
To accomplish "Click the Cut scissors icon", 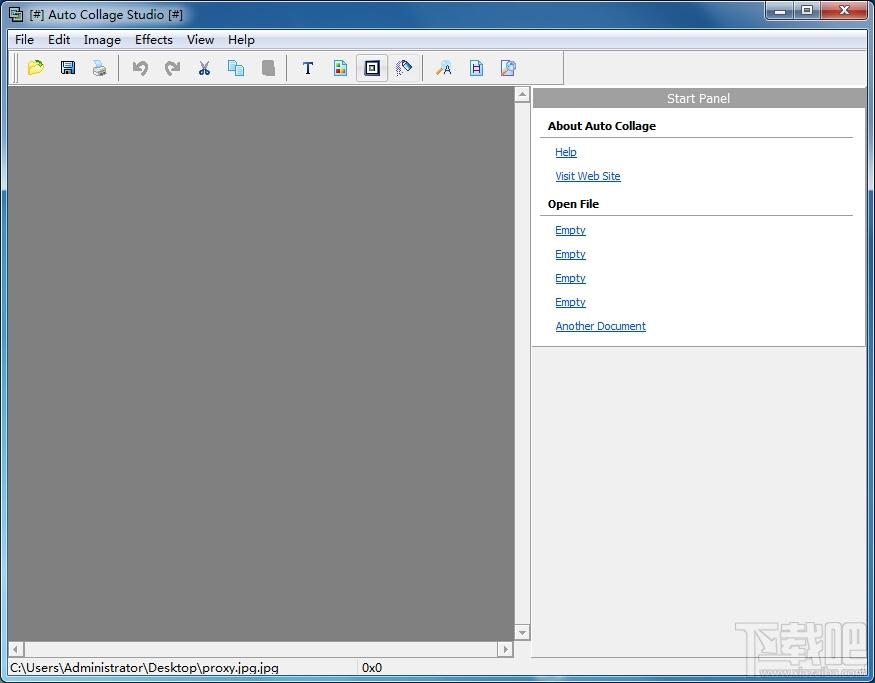I will click(x=204, y=68).
